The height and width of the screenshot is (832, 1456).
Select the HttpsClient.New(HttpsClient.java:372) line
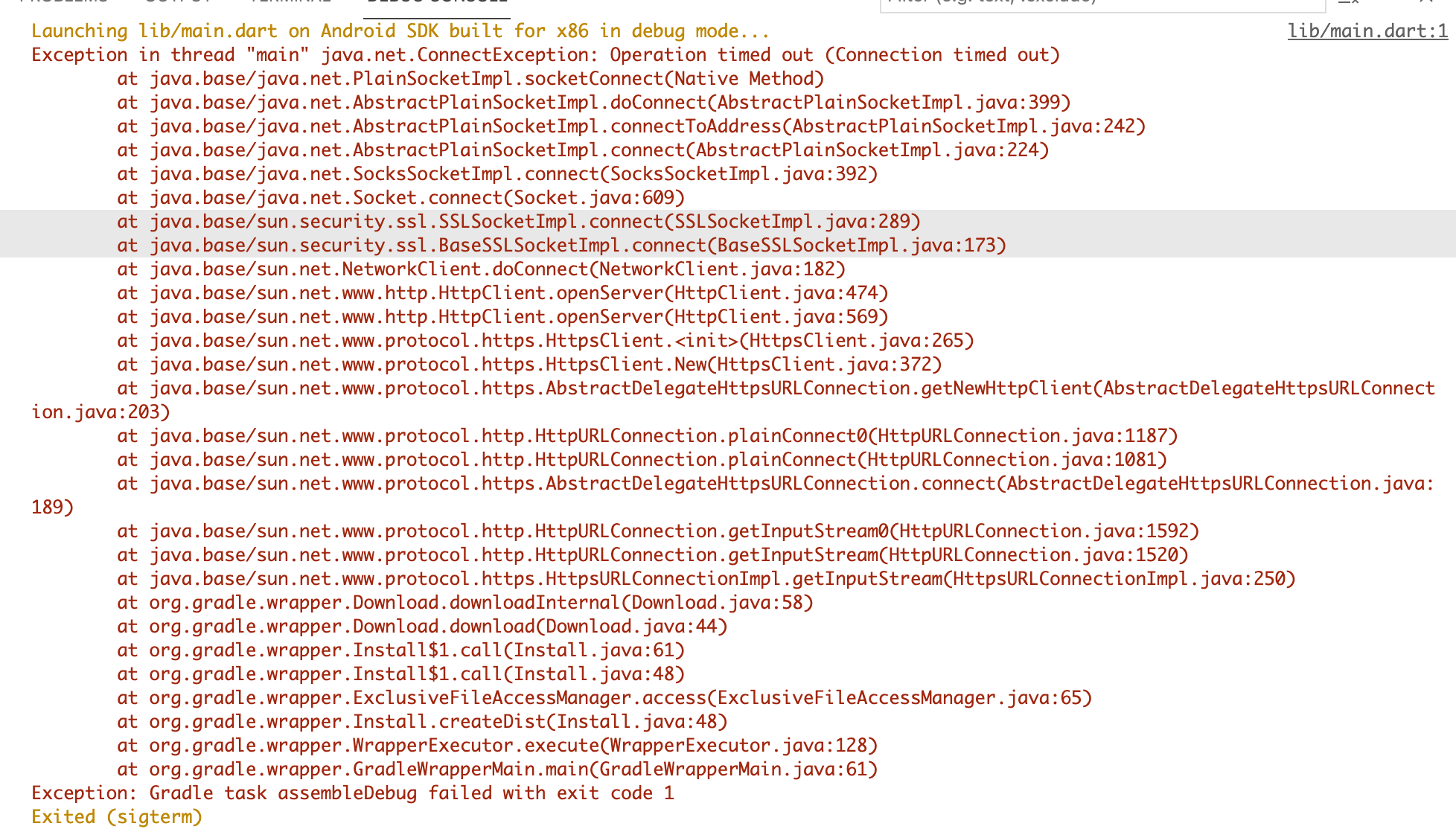point(530,365)
